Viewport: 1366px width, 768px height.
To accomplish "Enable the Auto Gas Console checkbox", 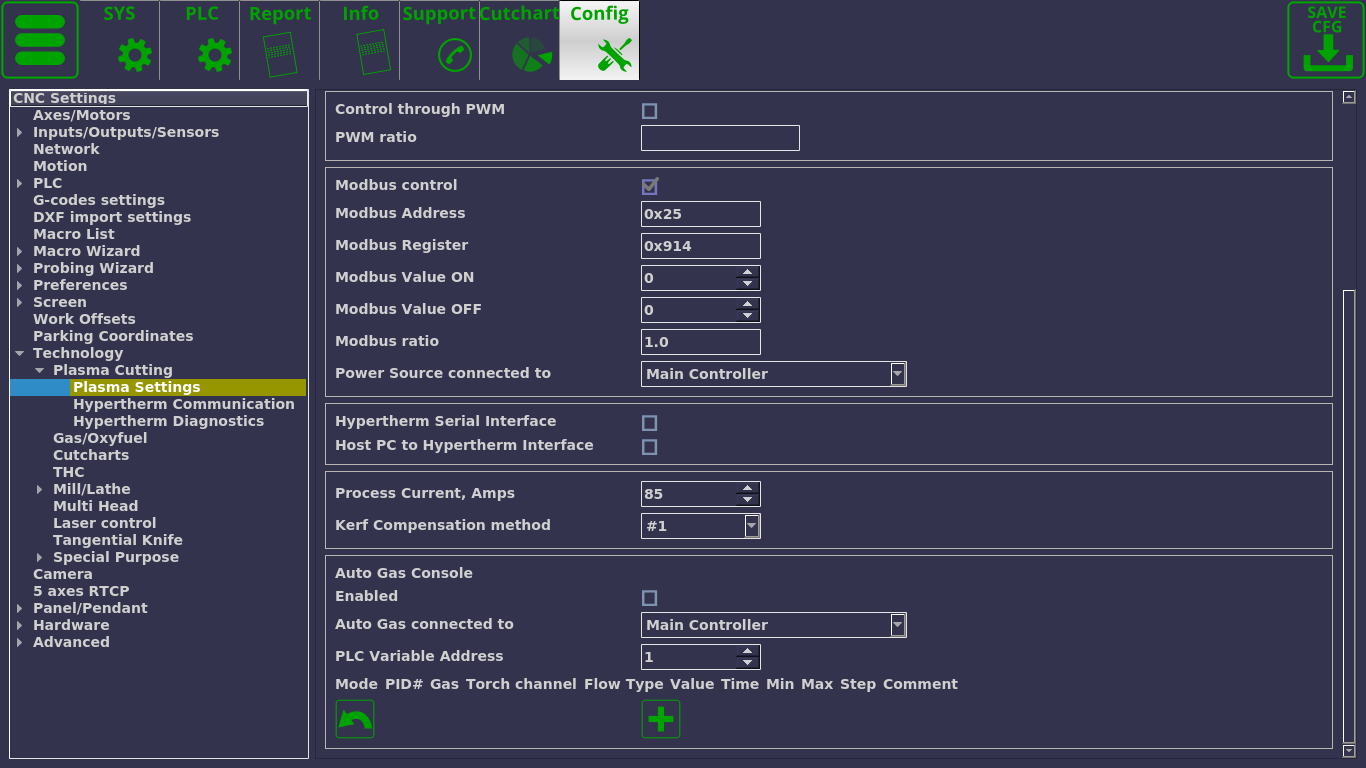I will pos(649,598).
